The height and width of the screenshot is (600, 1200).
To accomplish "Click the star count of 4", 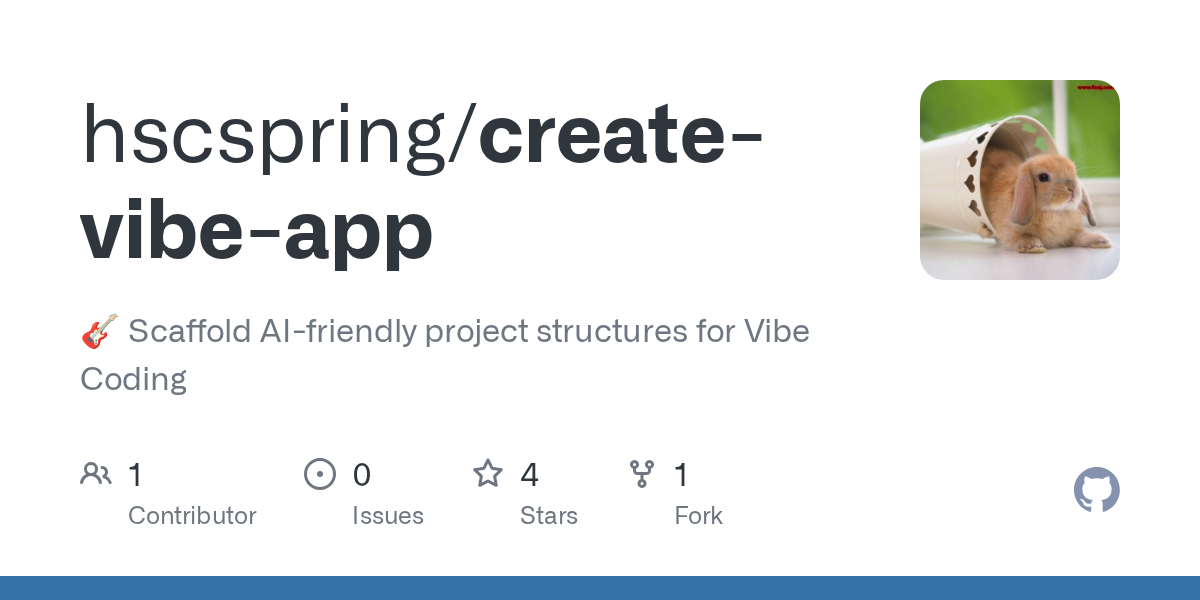I will tap(529, 474).
